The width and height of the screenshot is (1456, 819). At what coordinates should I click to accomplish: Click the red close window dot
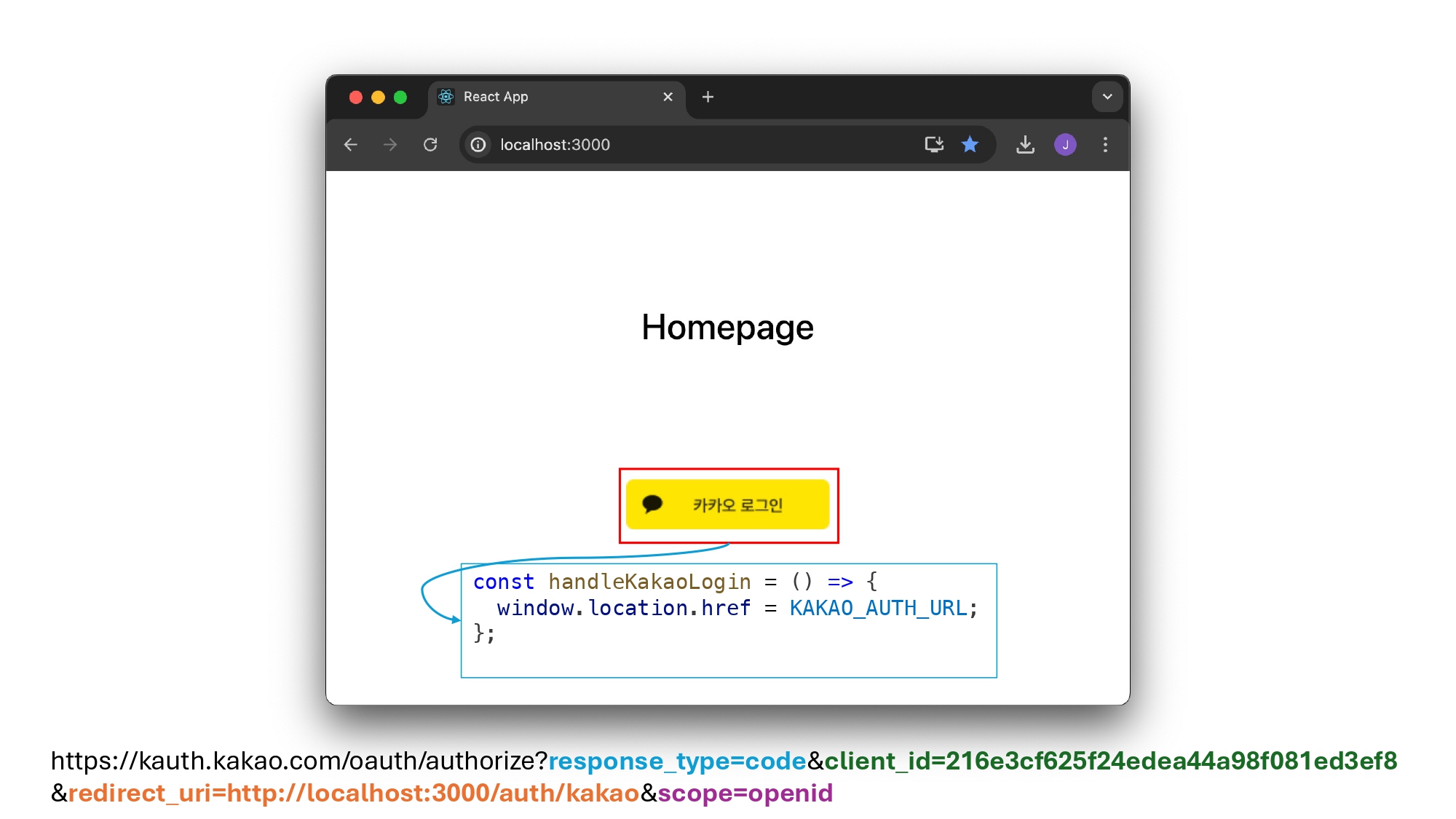tap(356, 98)
